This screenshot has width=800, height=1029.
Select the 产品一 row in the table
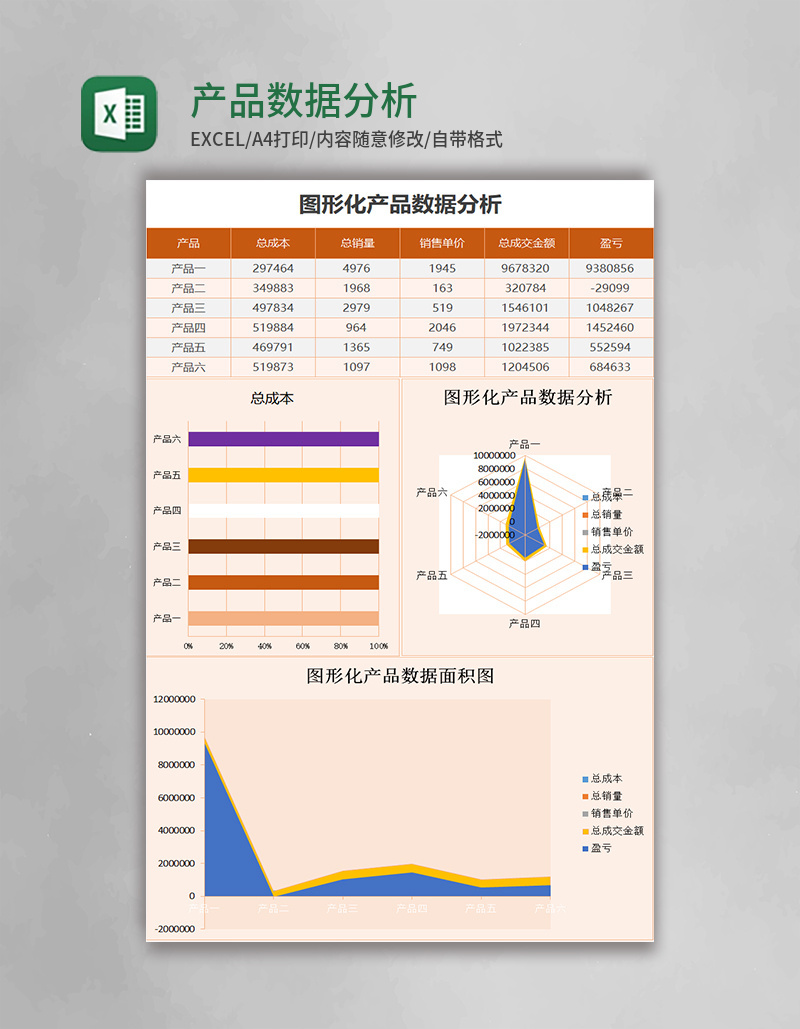pyautogui.click(x=188, y=268)
